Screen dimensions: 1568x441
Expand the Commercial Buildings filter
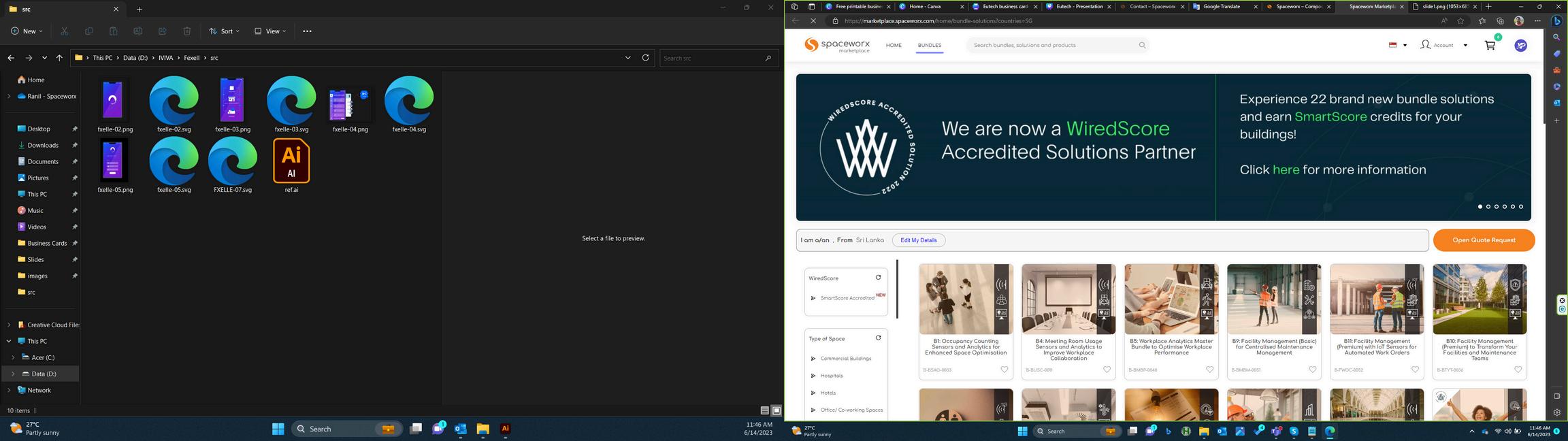click(813, 359)
